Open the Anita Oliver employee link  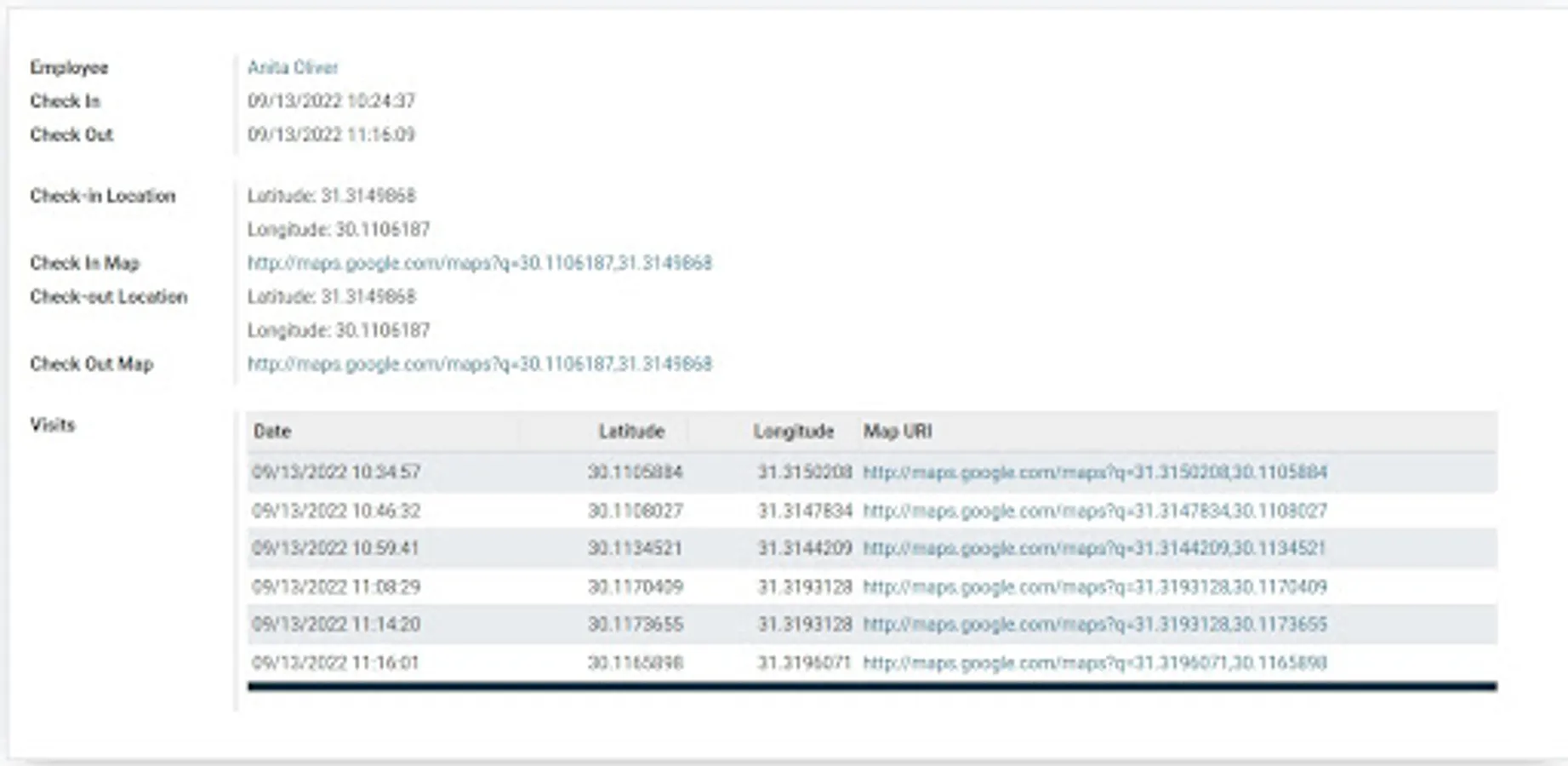coord(293,66)
